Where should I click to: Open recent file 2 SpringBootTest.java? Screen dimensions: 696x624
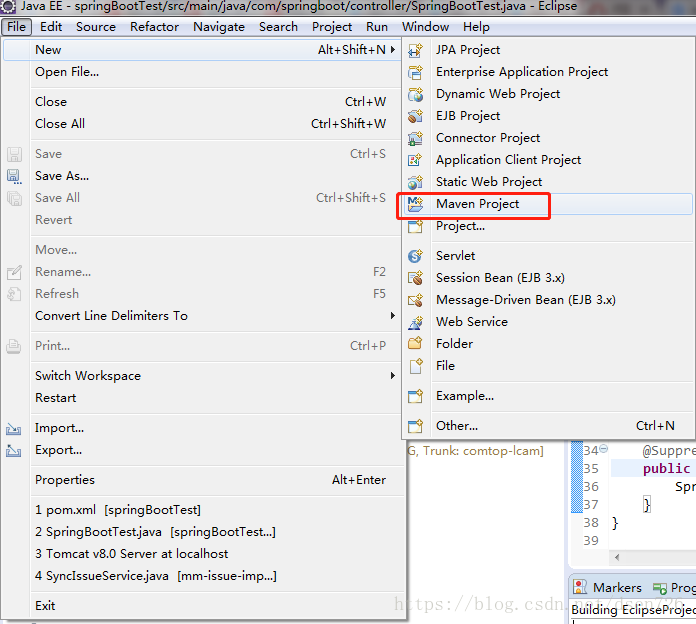pos(202,532)
